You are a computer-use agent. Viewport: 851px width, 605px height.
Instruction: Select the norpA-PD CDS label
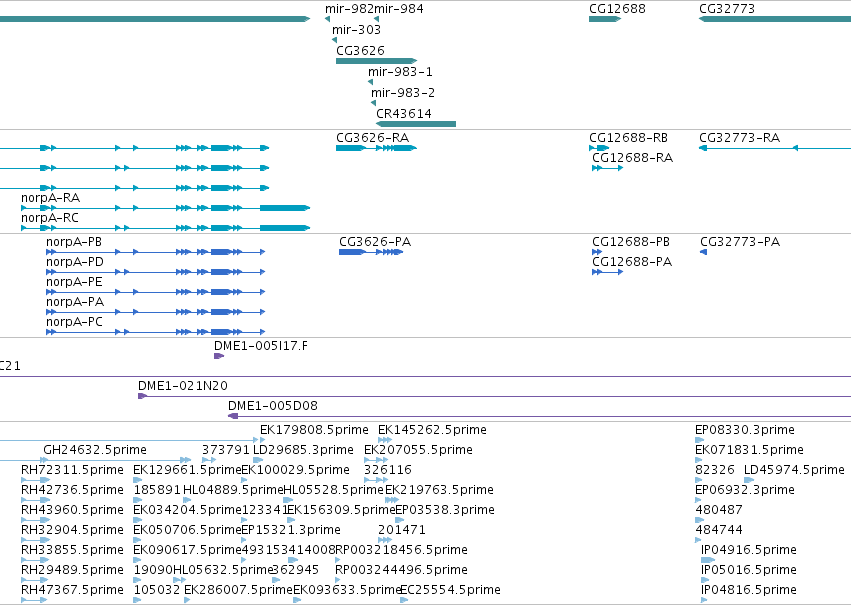[74, 262]
